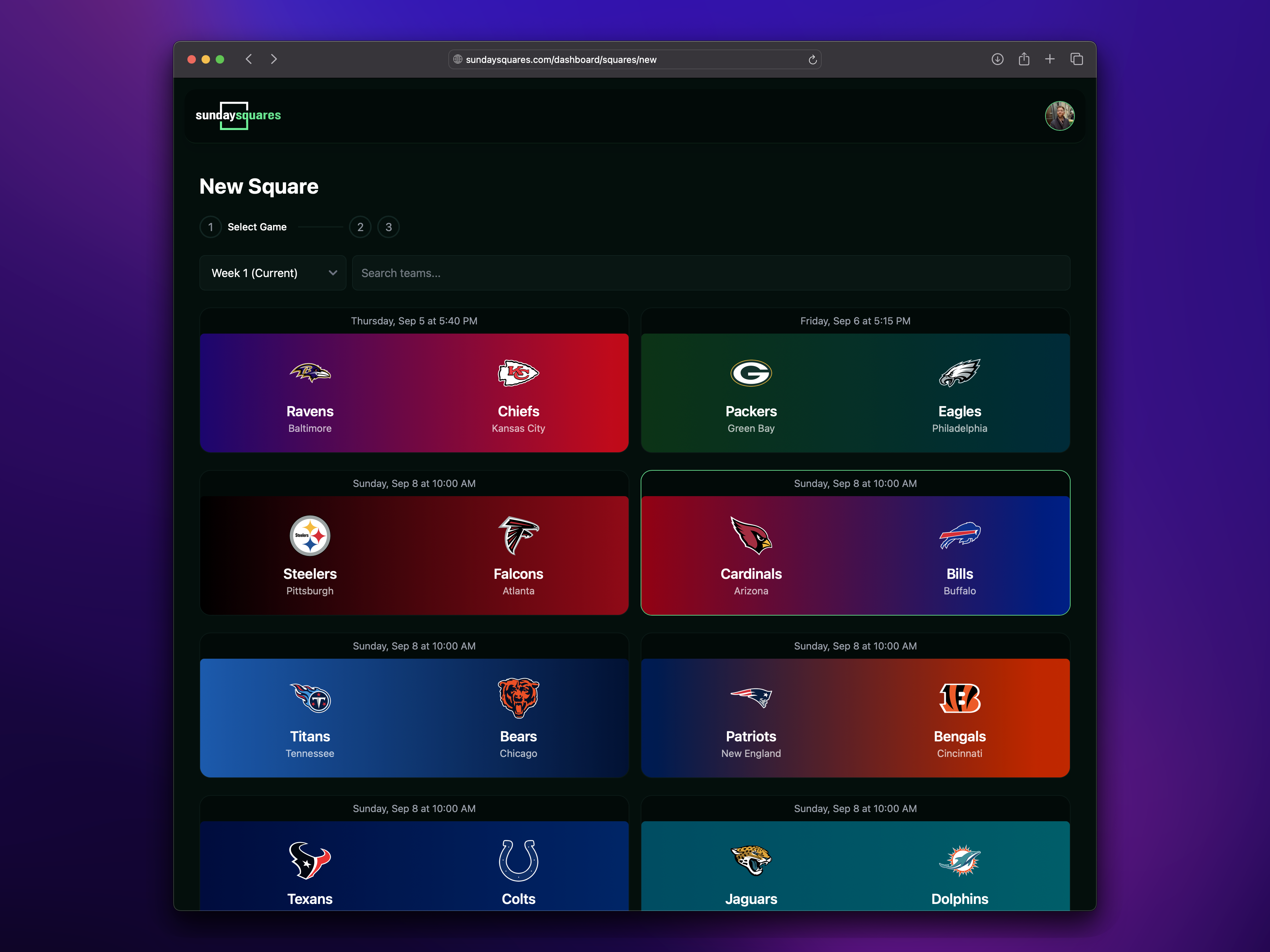This screenshot has height=952, width=1270.
Task: Open browser downloads icon
Action: pos(997,59)
